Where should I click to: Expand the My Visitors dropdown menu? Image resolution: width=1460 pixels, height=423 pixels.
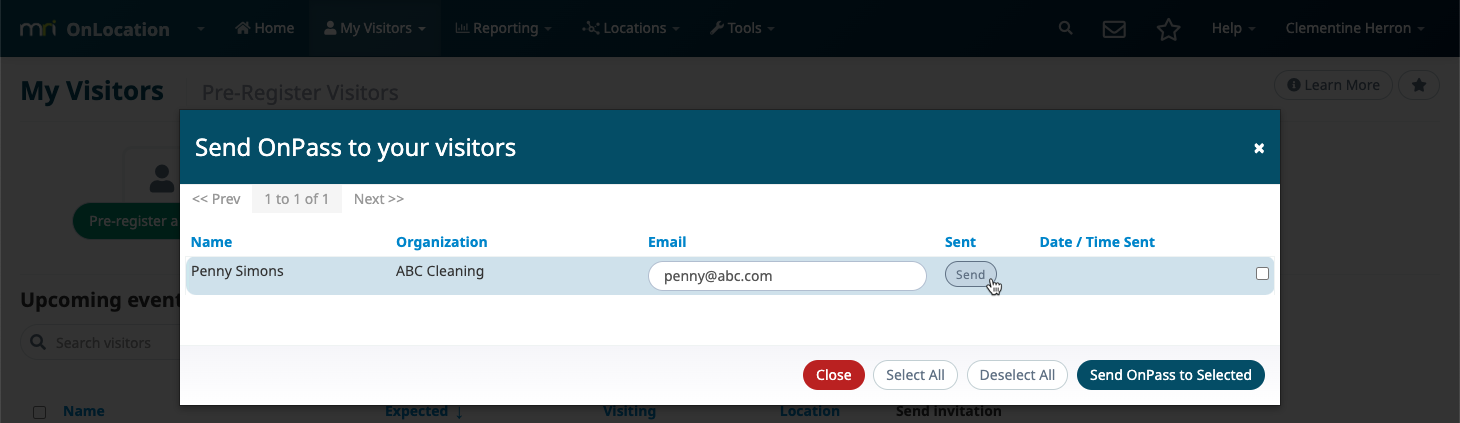pos(374,28)
